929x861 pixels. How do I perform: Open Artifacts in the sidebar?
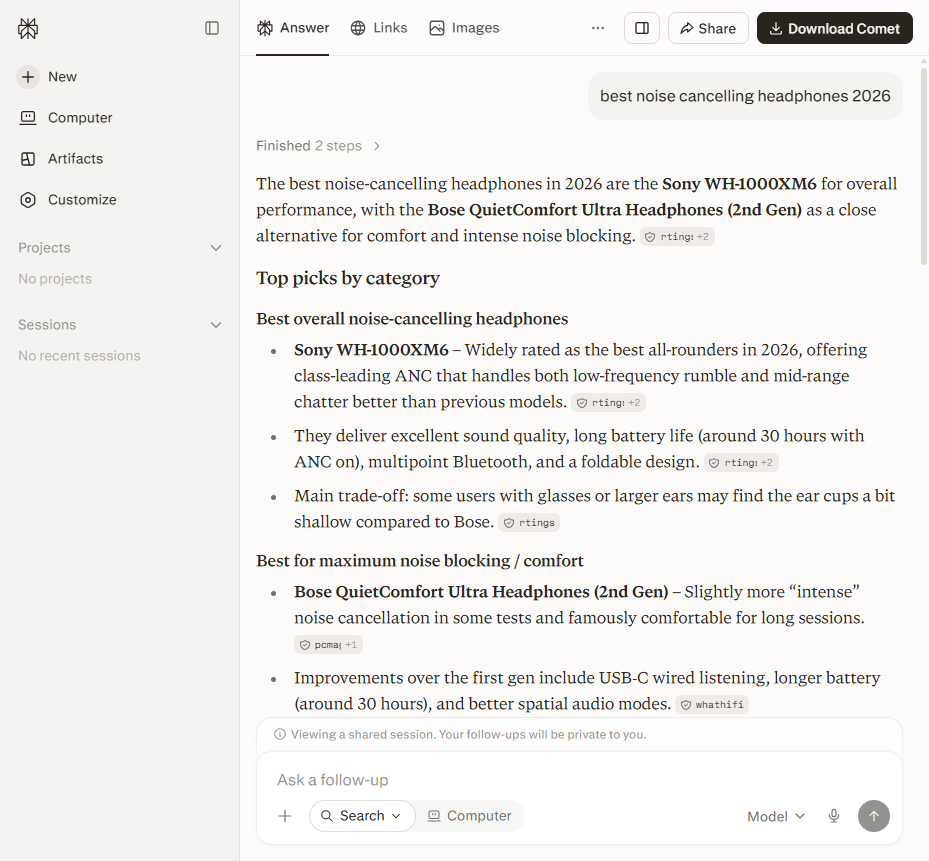coord(61,159)
